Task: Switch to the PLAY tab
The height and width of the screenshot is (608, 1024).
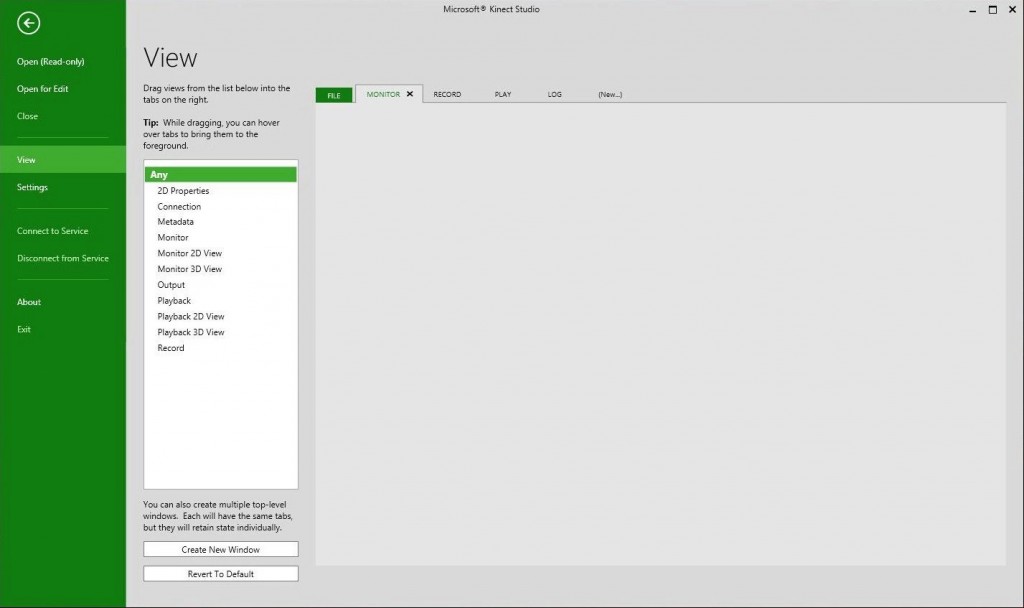Action: click(x=502, y=95)
